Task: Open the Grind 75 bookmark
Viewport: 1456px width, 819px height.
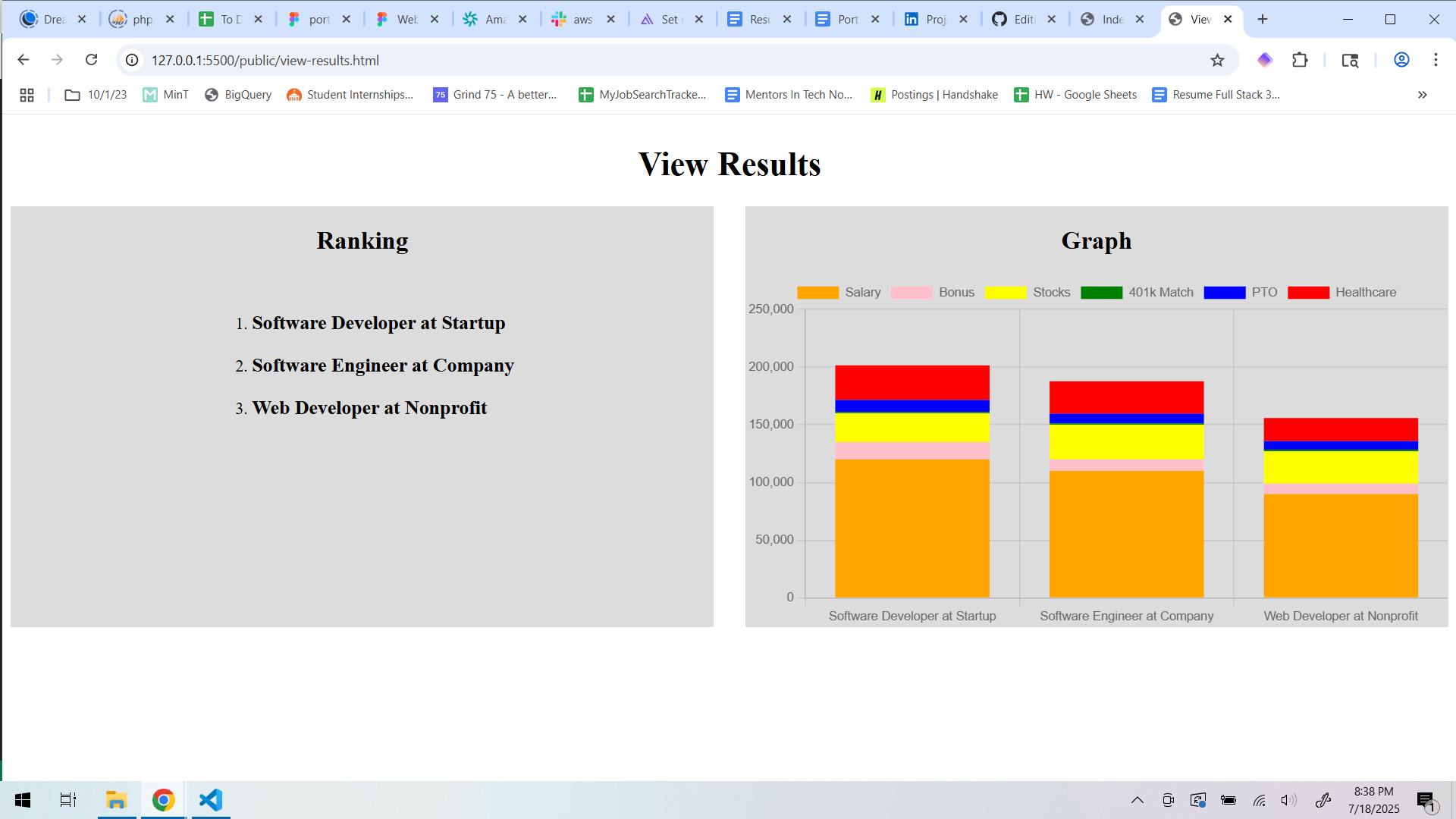Action: tap(494, 95)
